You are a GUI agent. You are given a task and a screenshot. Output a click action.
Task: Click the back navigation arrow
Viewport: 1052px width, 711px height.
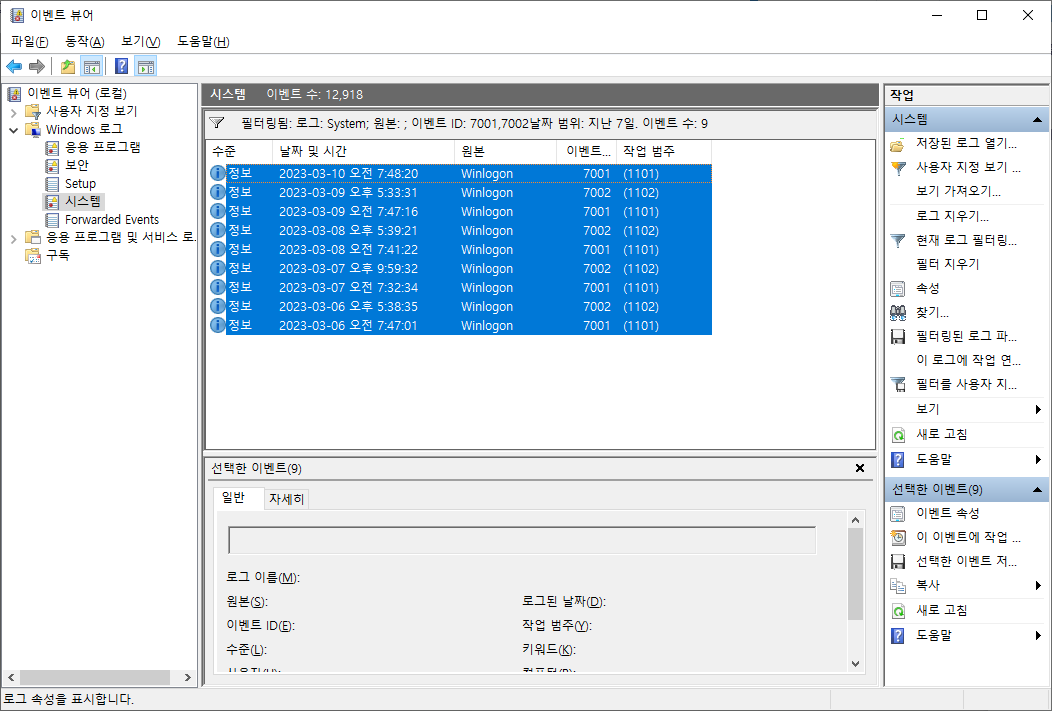click(14, 66)
